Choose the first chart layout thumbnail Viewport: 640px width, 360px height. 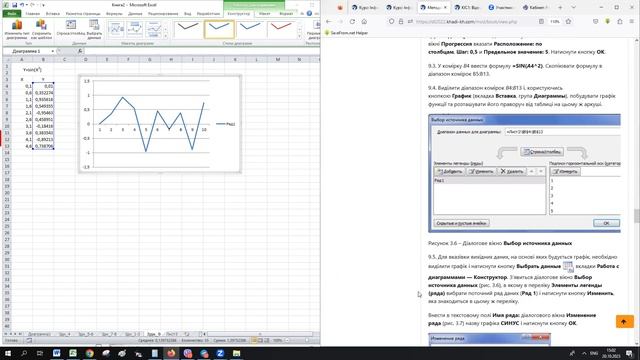(x=116, y=30)
